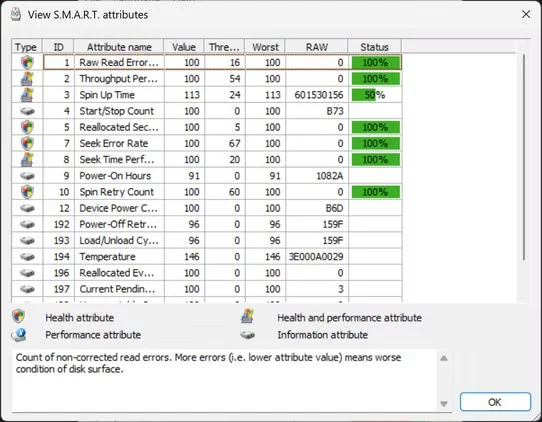Click the S.M.A.R.T. dialog title bar icon
Image resolution: width=542 pixels, height=422 pixels.
16,15
